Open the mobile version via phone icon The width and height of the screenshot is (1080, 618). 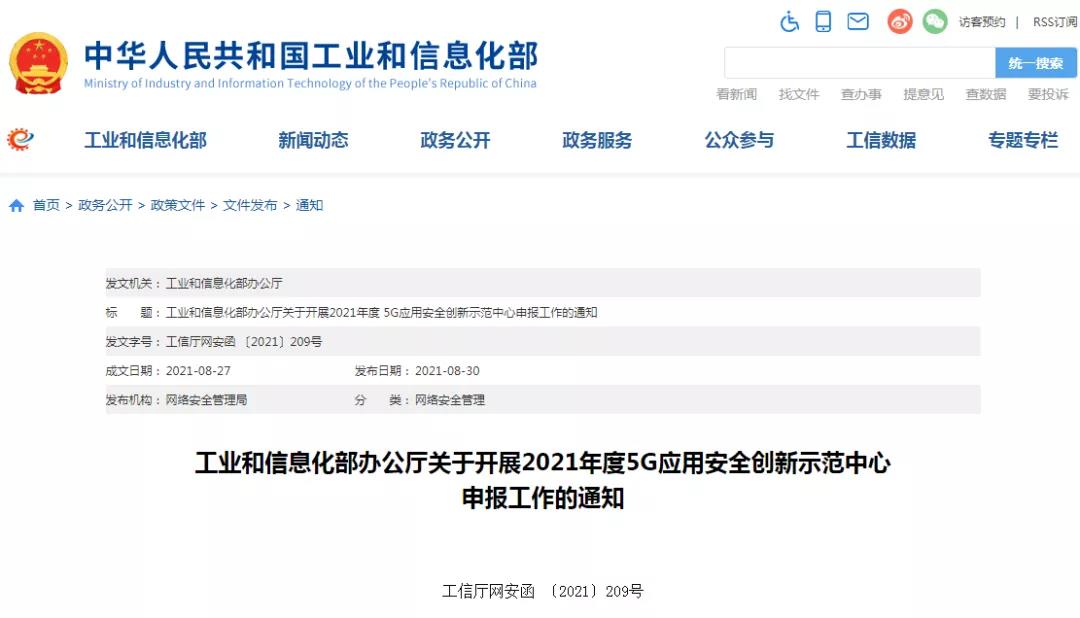coord(823,21)
